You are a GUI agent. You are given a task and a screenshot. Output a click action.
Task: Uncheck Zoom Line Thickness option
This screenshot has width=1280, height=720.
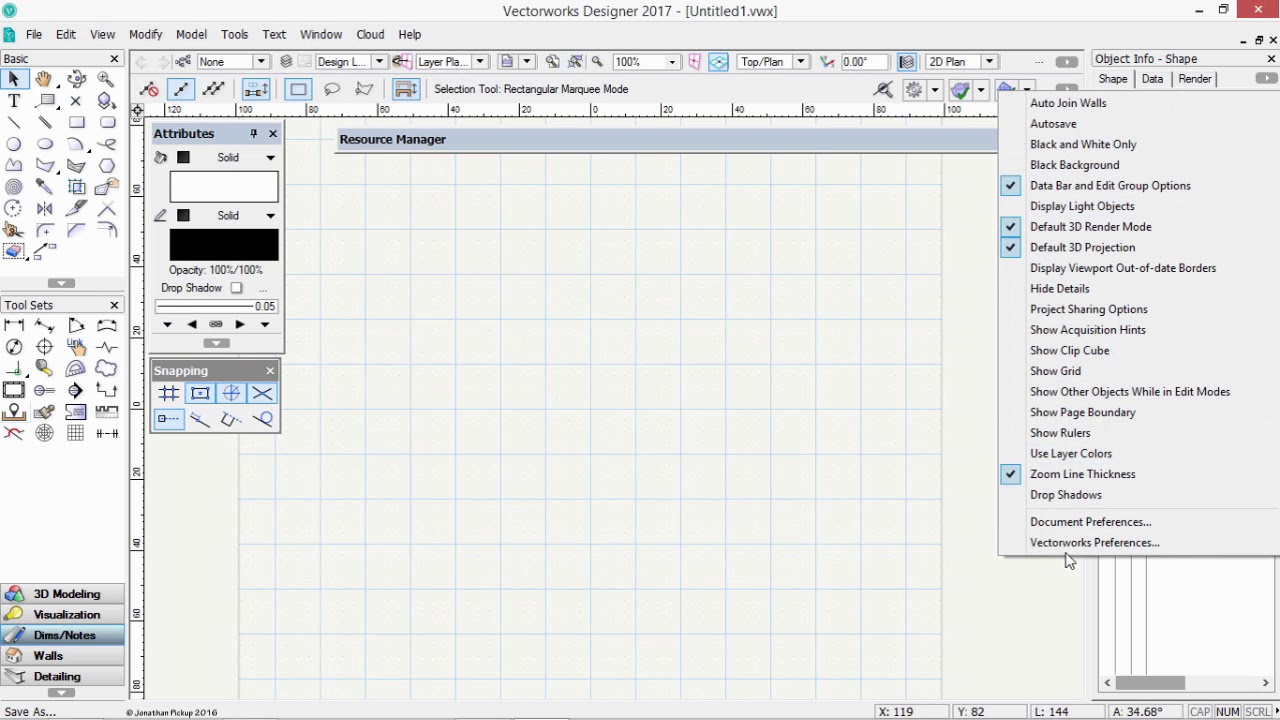pyautogui.click(x=1083, y=474)
